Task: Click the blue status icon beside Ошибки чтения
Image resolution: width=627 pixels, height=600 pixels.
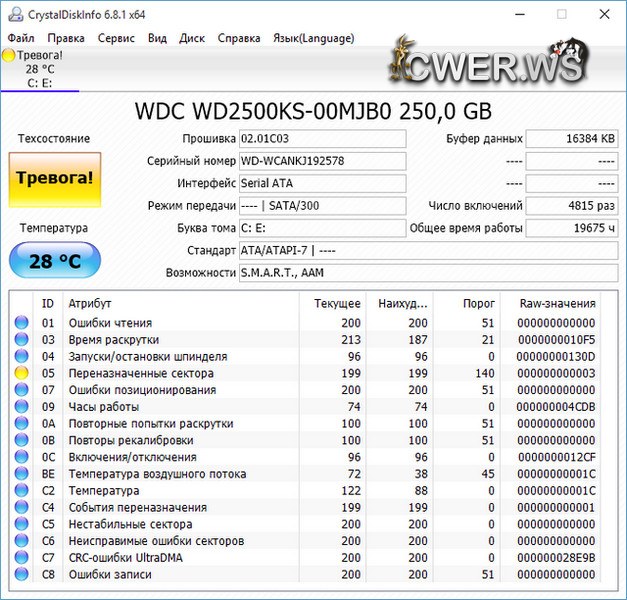Action: tap(22, 323)
